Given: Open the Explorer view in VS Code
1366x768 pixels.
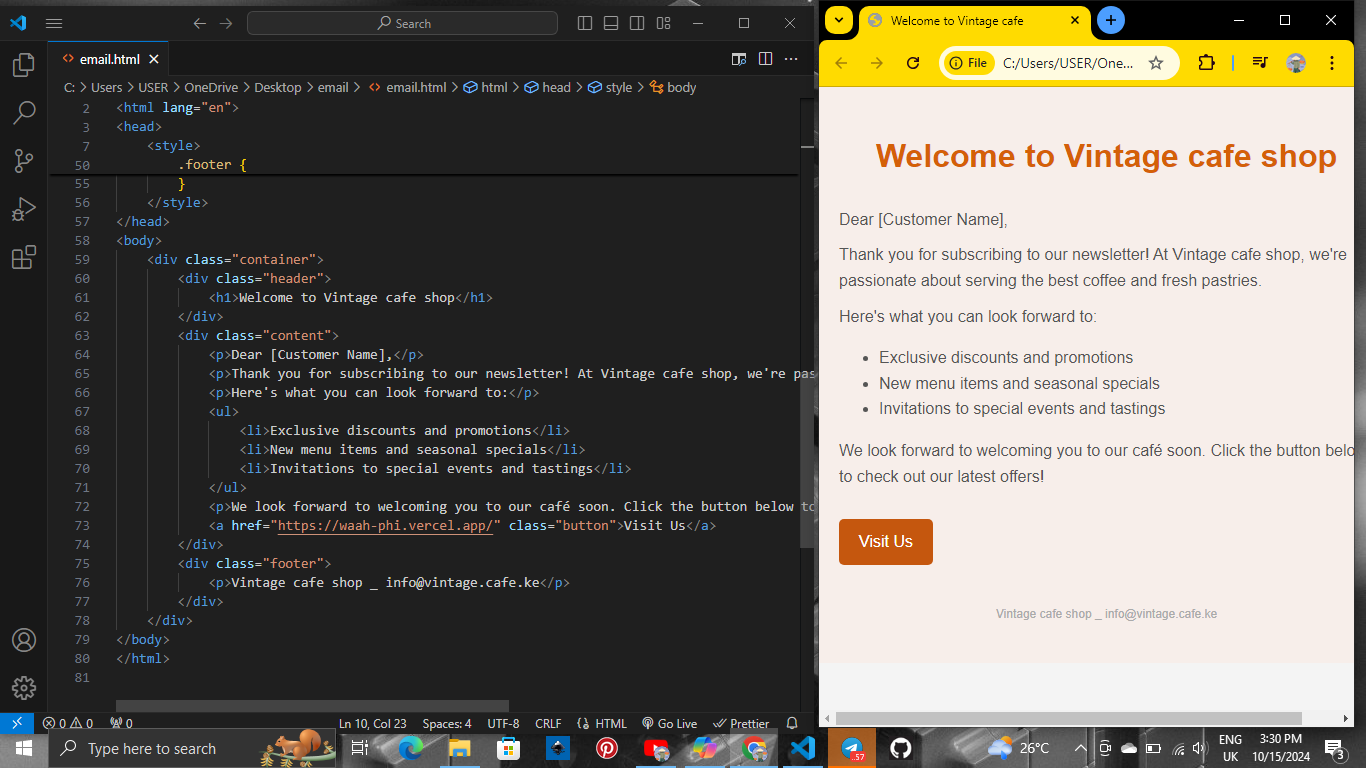Looking at the screenshot, I should [x=24, y=66].
